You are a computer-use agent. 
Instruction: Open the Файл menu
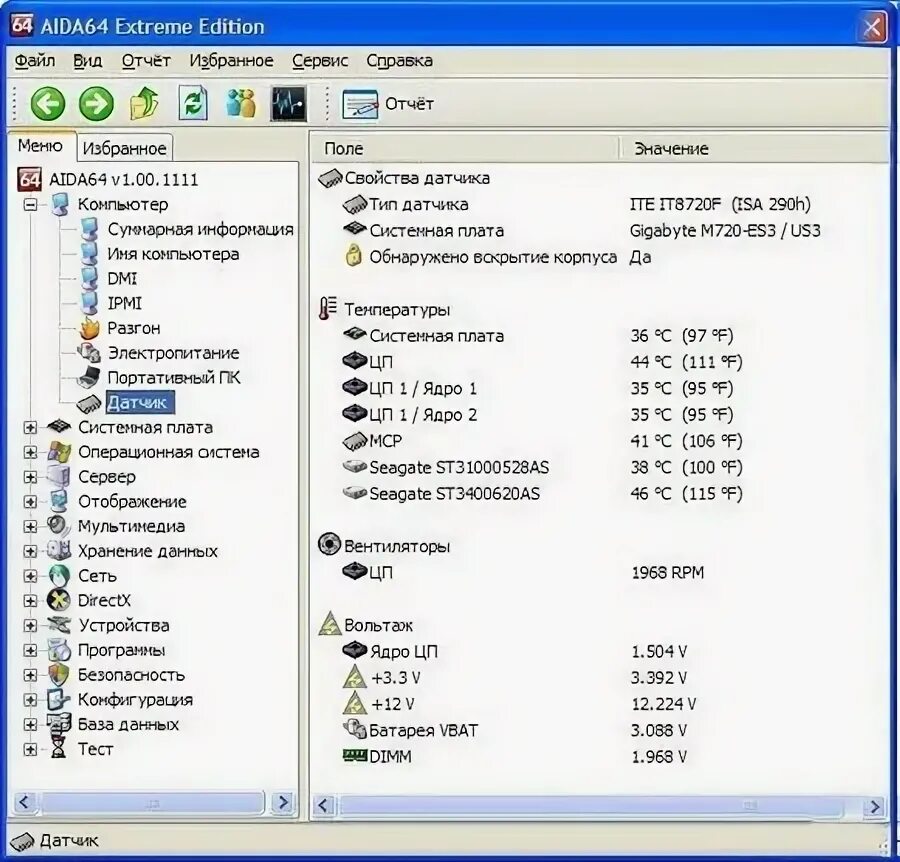pos(34,61)
